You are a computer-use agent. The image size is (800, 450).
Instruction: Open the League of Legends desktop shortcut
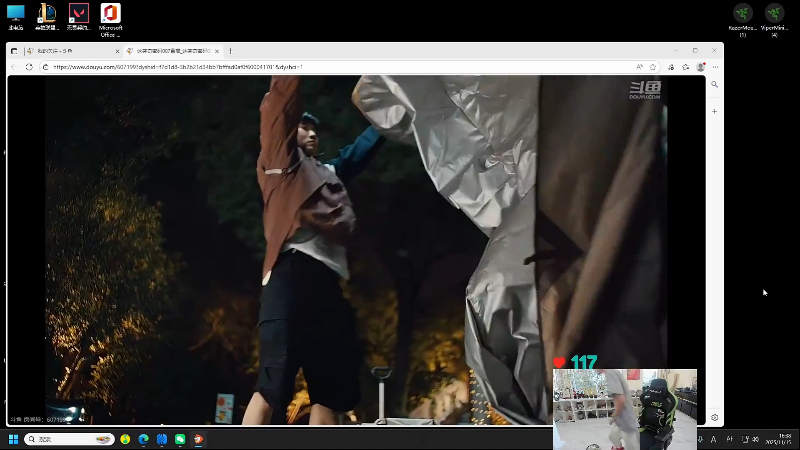[47, 17]
